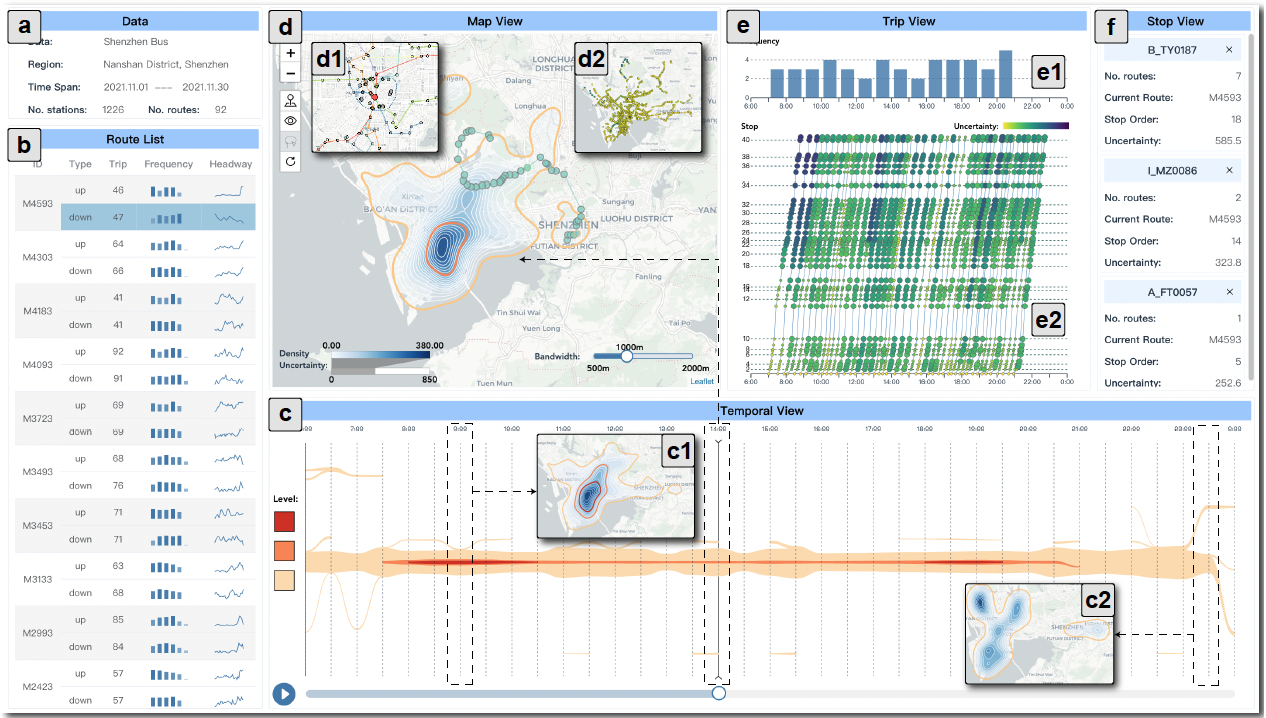Click the refresh icon in map toolbar
The height and width of the screenshot is (718, 1266).
tap(291, 160)
